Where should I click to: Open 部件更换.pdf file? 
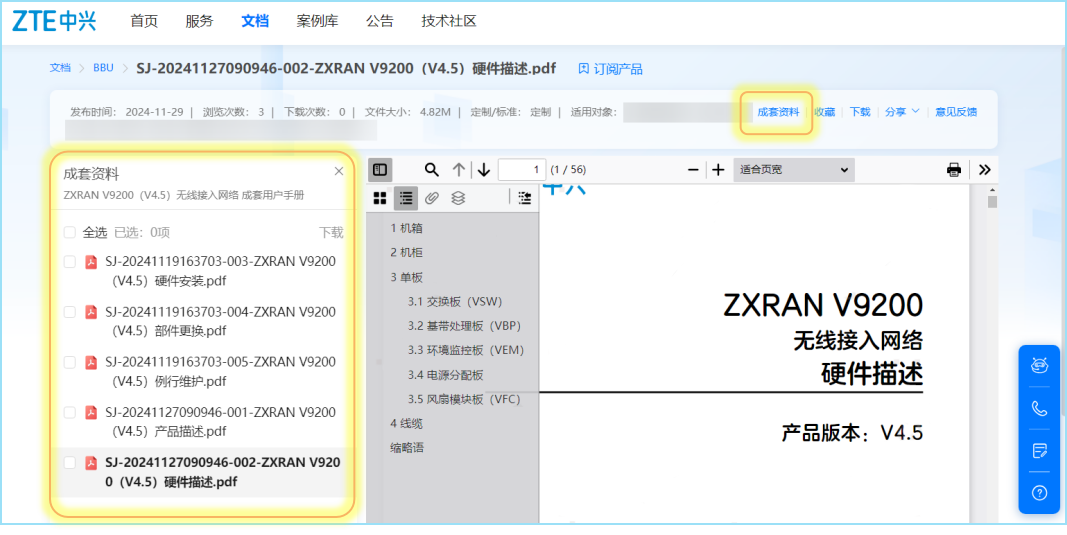coord(220,321)
